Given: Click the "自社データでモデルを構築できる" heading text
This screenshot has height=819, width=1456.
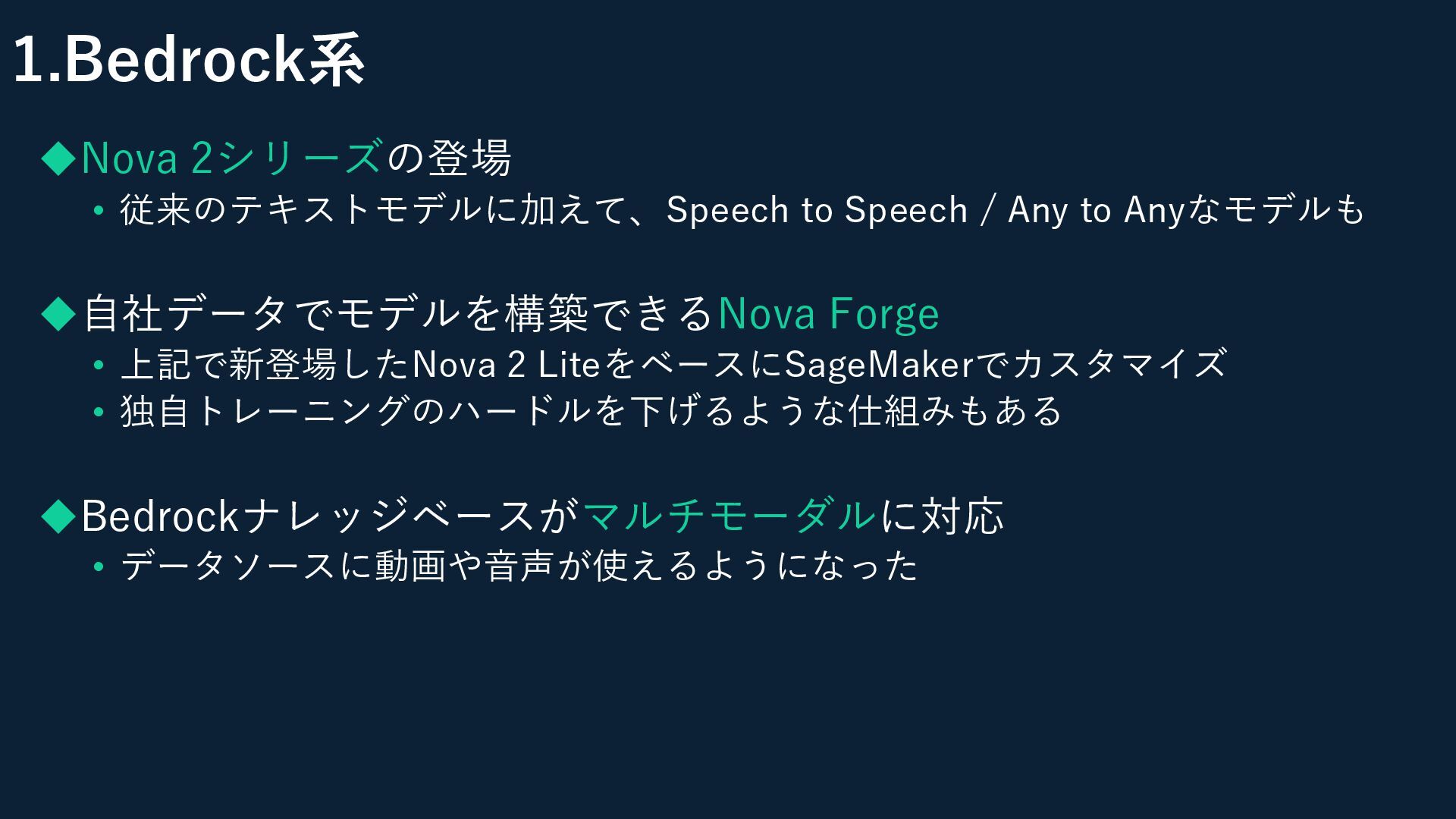Looking at the screenshot, I should (398, 313).
